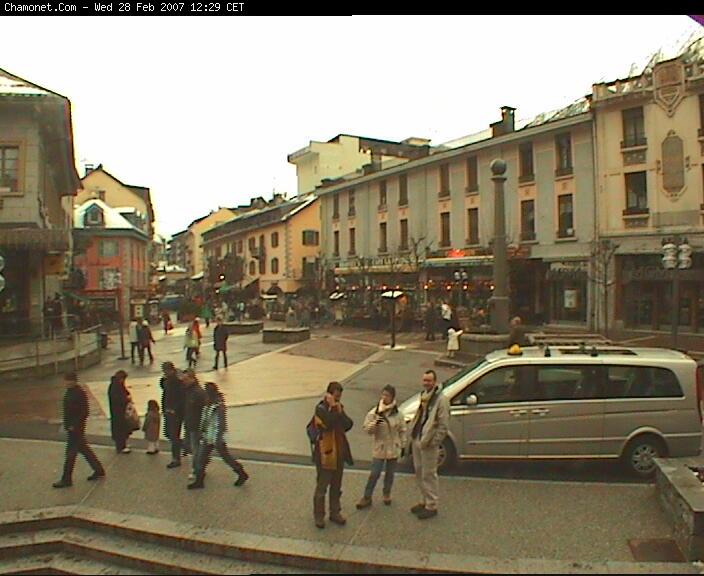Click the "Chamonet.Com" site name in caption bar
Viewport: 704px width, 576px height.
[40, 8]
